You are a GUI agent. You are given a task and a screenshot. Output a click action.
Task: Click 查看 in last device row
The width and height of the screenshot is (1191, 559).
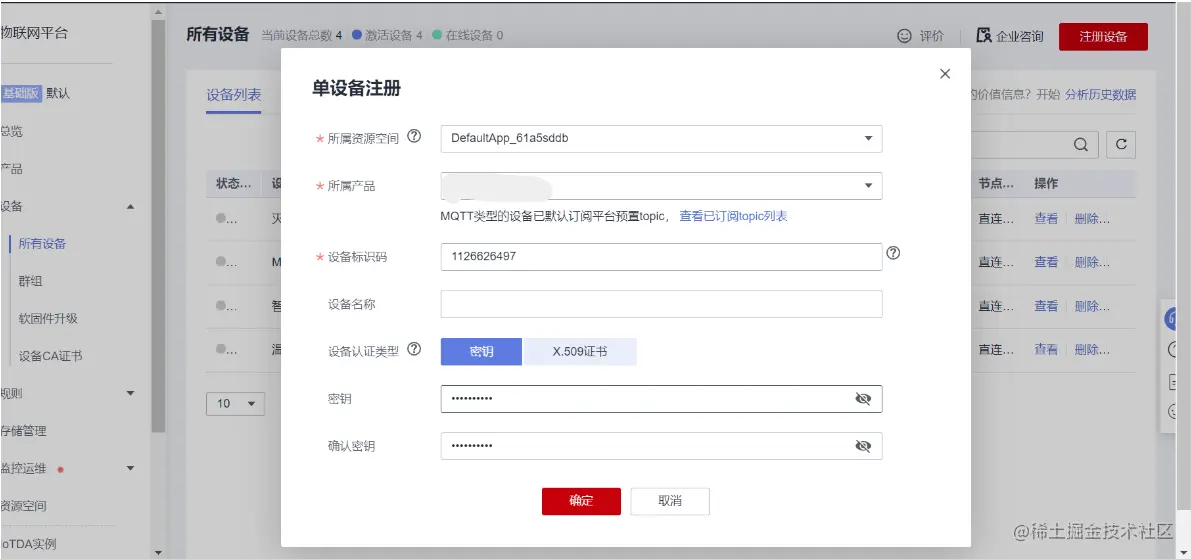coord(1046,349)
